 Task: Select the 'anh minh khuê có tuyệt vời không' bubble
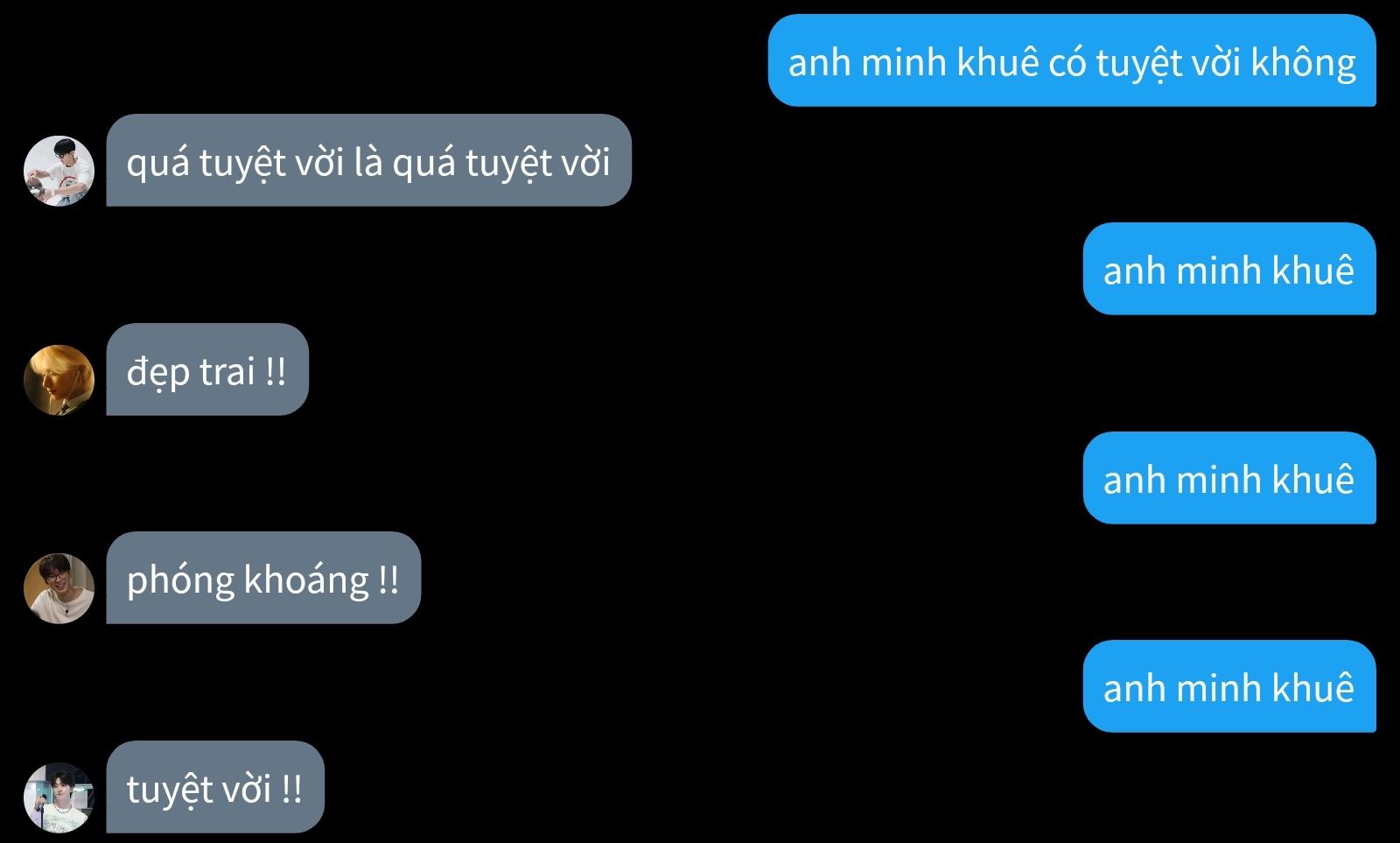(x=1072, y=60)
